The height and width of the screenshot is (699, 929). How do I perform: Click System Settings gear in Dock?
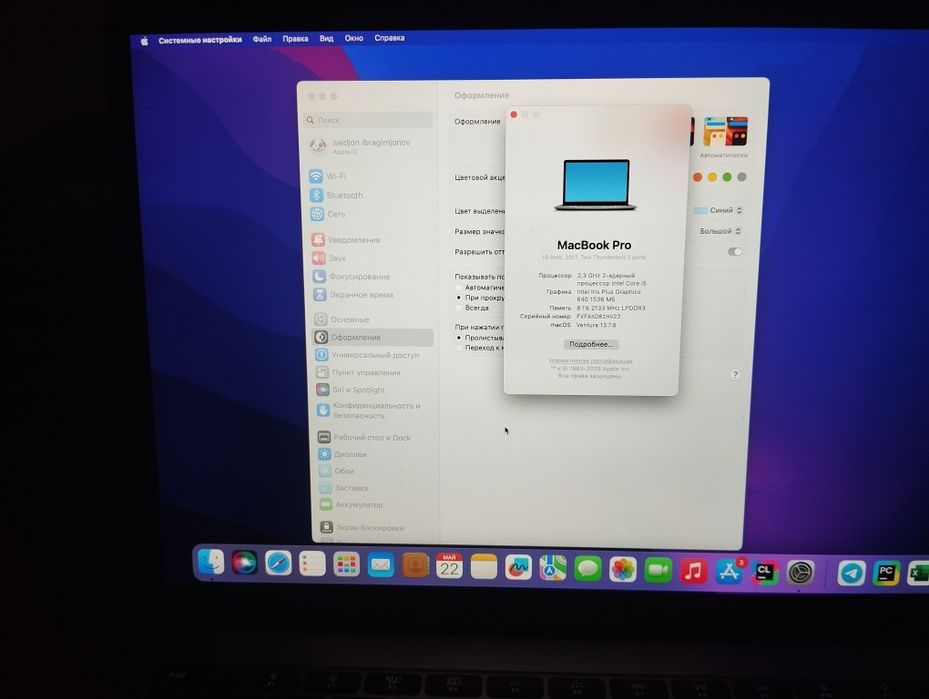(x=800, y=573)
